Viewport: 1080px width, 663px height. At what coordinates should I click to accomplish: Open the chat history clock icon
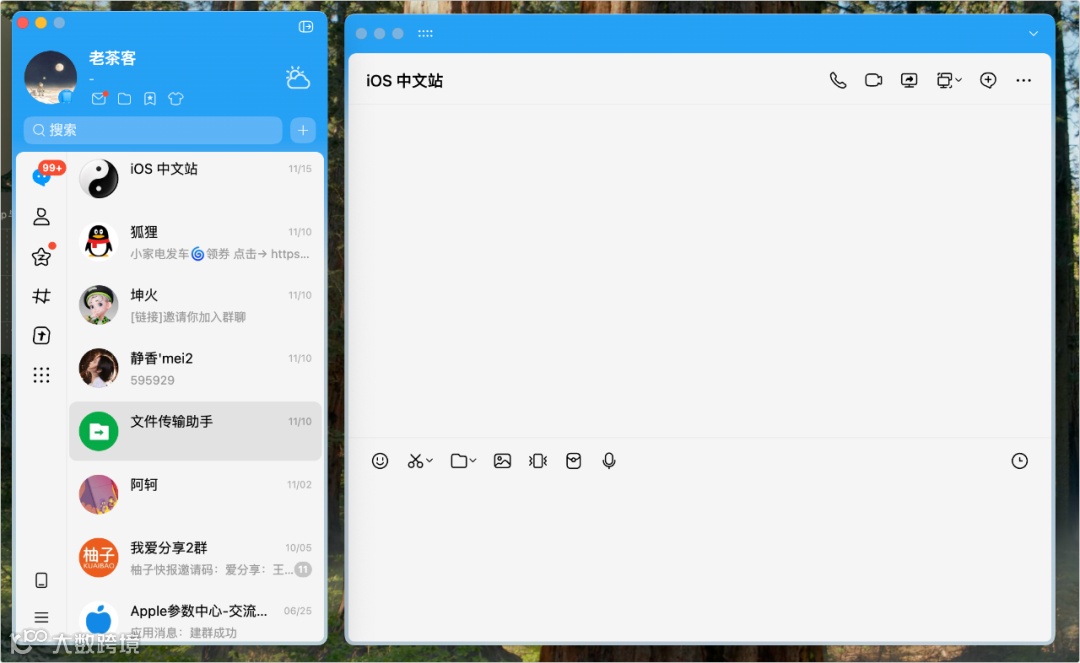coord(1019,461)
